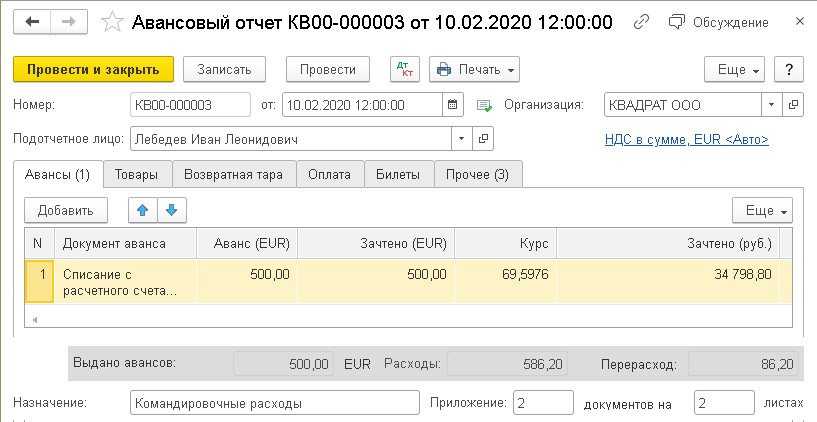The image size is (817, 422).
Task: Select the Списание с расчетного счета cell
Action: click(125, 281)
